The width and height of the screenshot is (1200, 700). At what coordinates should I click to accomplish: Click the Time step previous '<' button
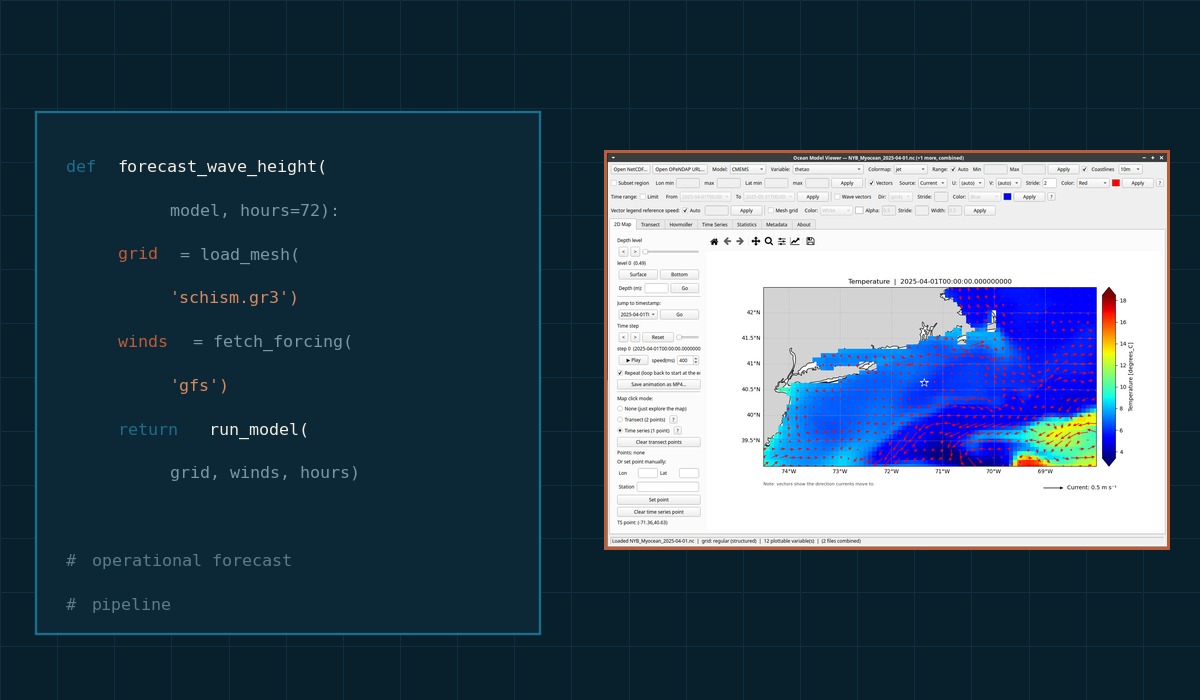click(623, 337)
